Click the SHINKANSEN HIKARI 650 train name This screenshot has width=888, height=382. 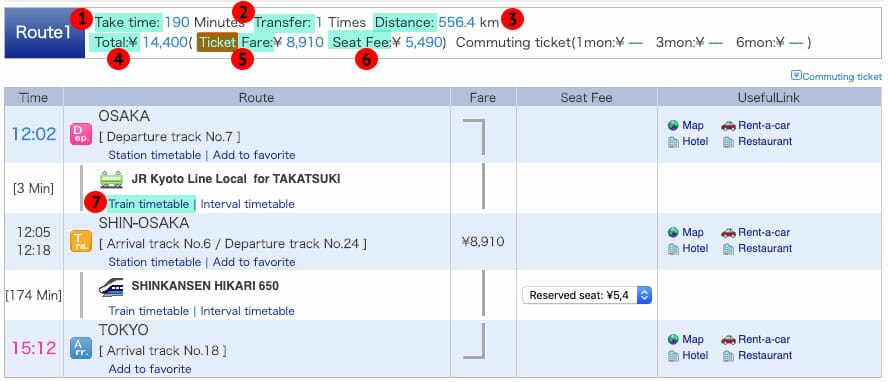(205, 286)
